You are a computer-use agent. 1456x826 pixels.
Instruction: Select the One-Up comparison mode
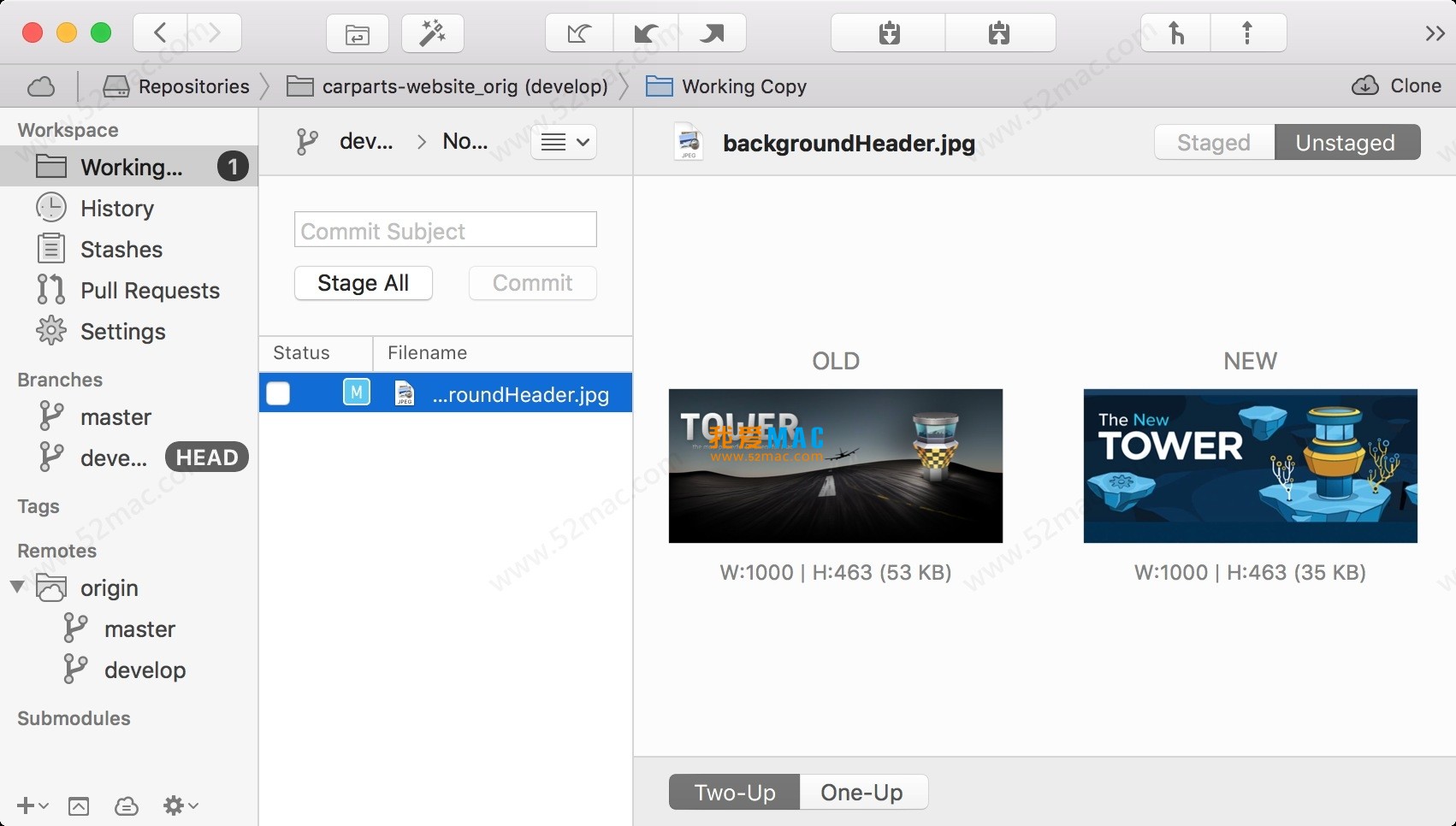[x=862, y=792]
